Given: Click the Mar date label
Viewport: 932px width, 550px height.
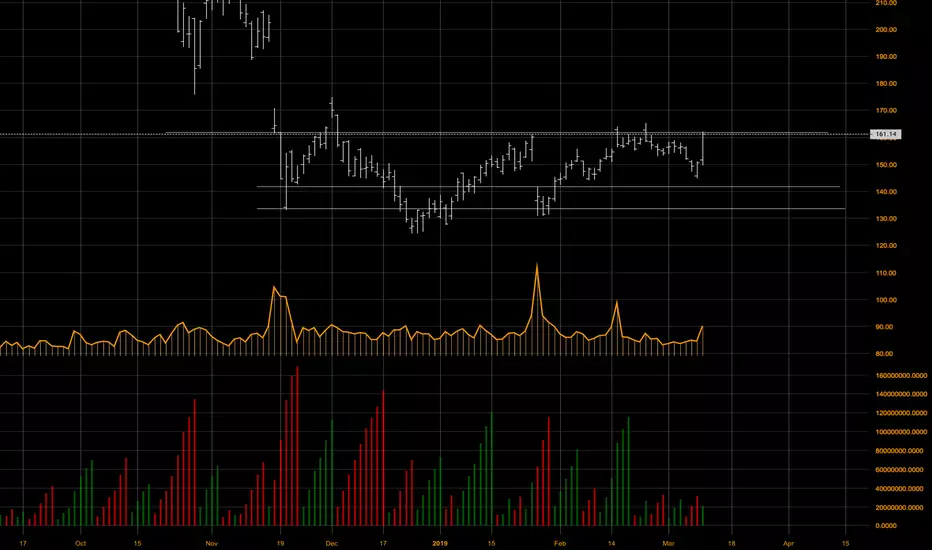Looking at the screenshot, I should pyautogui.click(x=669, y=543).
